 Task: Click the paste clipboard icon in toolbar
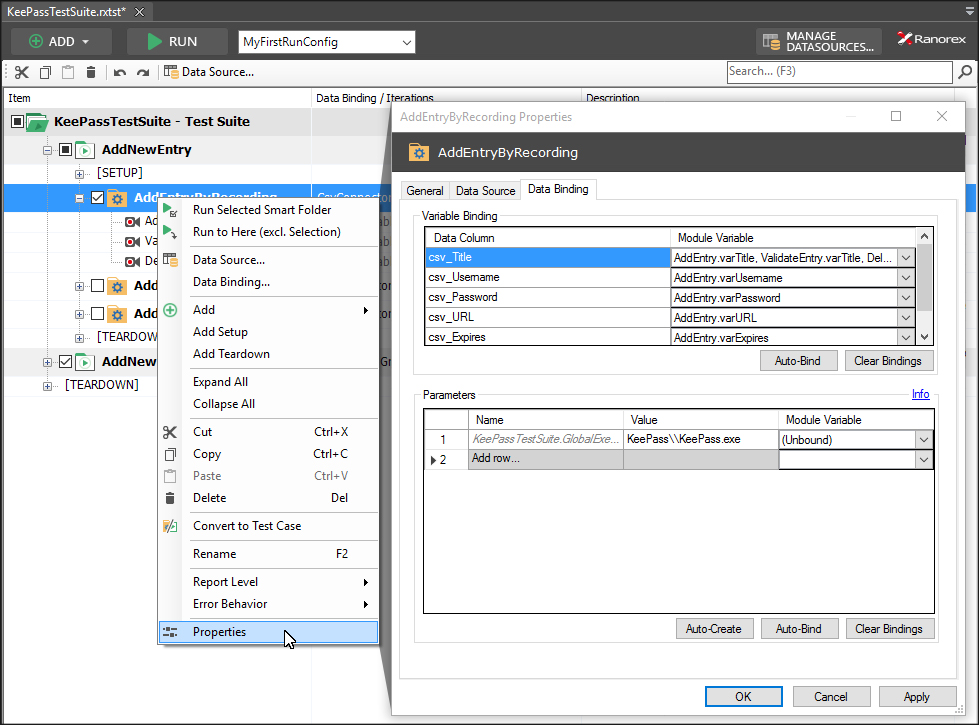(68, 72)
